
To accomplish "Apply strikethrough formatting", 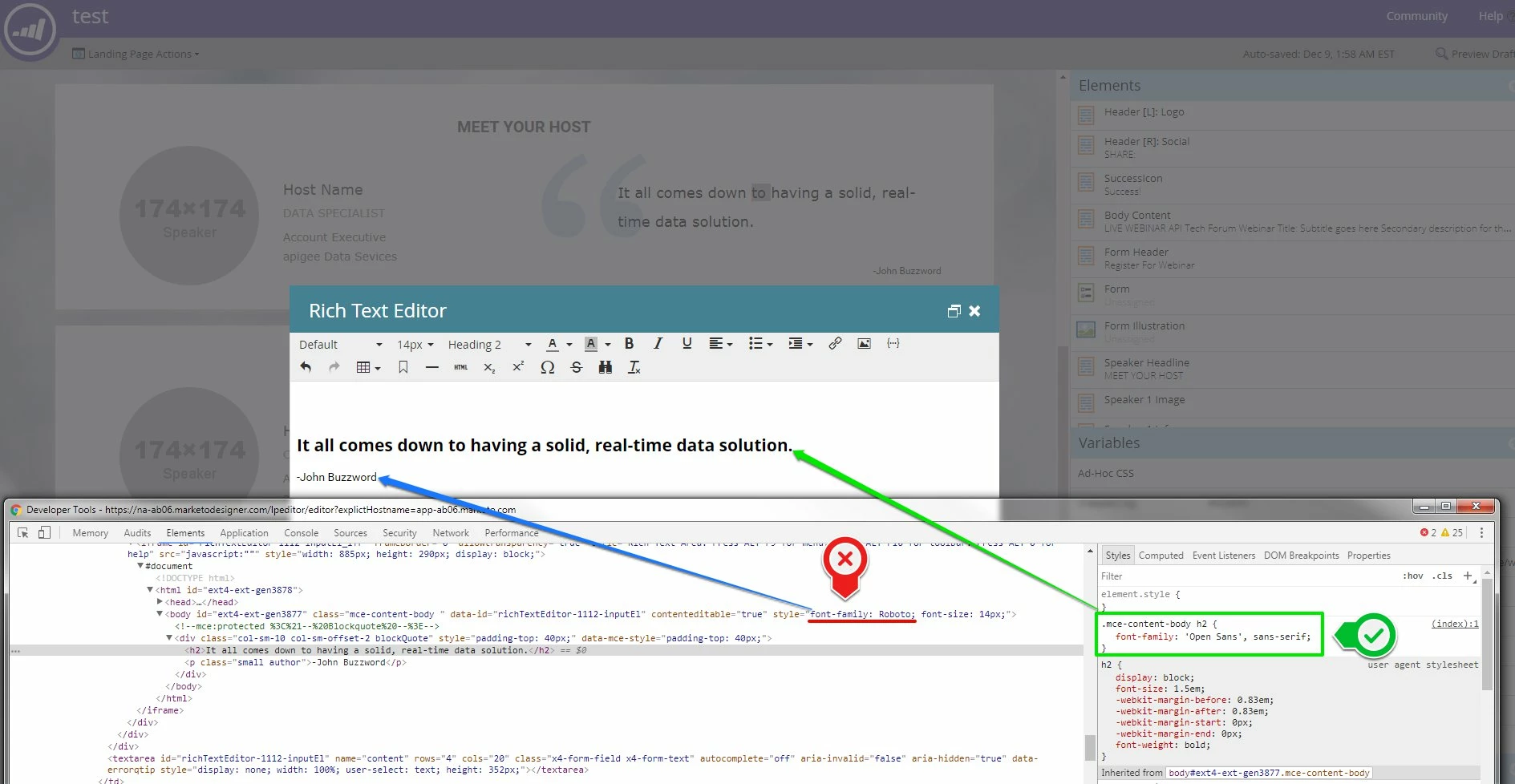I will (576, 367).
